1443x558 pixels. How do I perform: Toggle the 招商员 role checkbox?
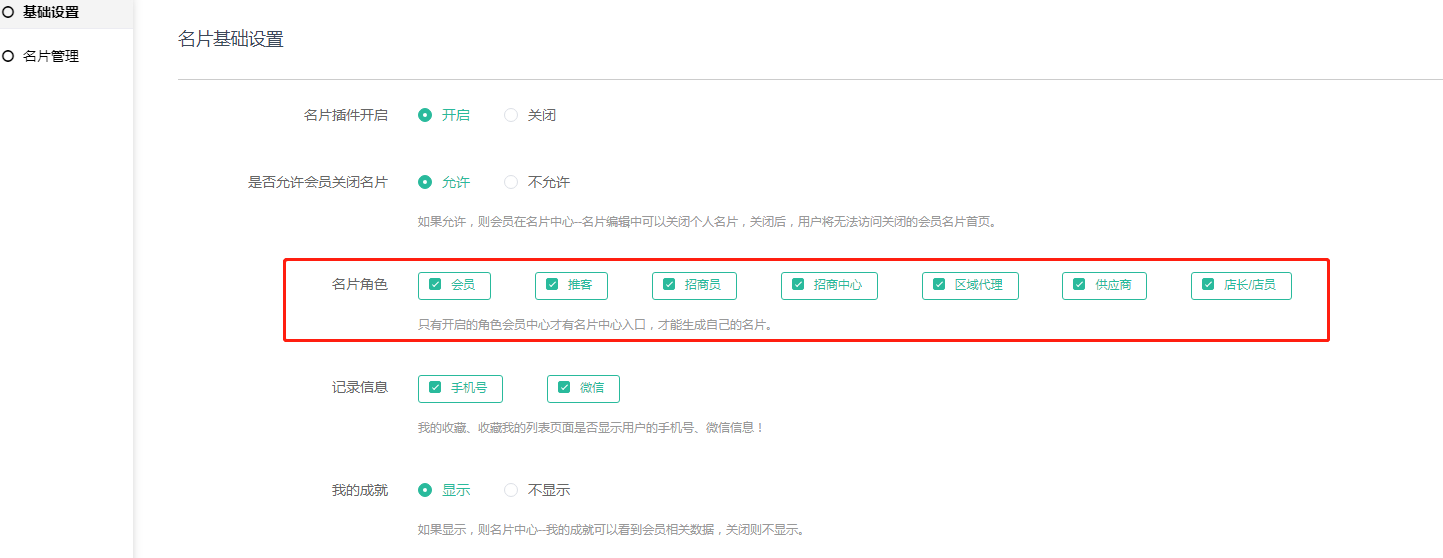[x=669, y=284]
